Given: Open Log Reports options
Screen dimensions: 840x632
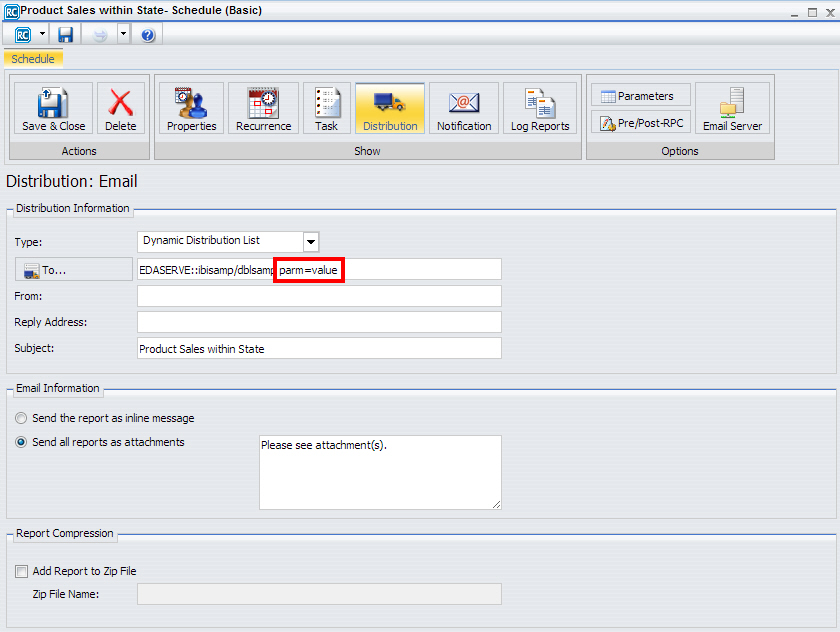Looking at the screenshot, I should [x=540, y=109].
